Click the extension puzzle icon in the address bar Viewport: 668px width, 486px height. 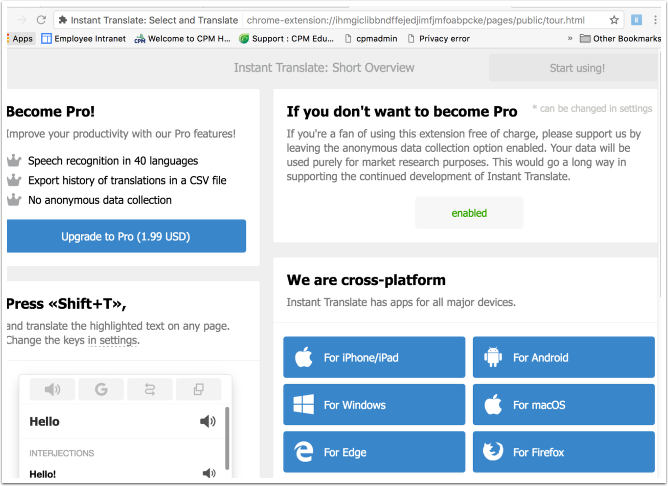pos(63,20)
